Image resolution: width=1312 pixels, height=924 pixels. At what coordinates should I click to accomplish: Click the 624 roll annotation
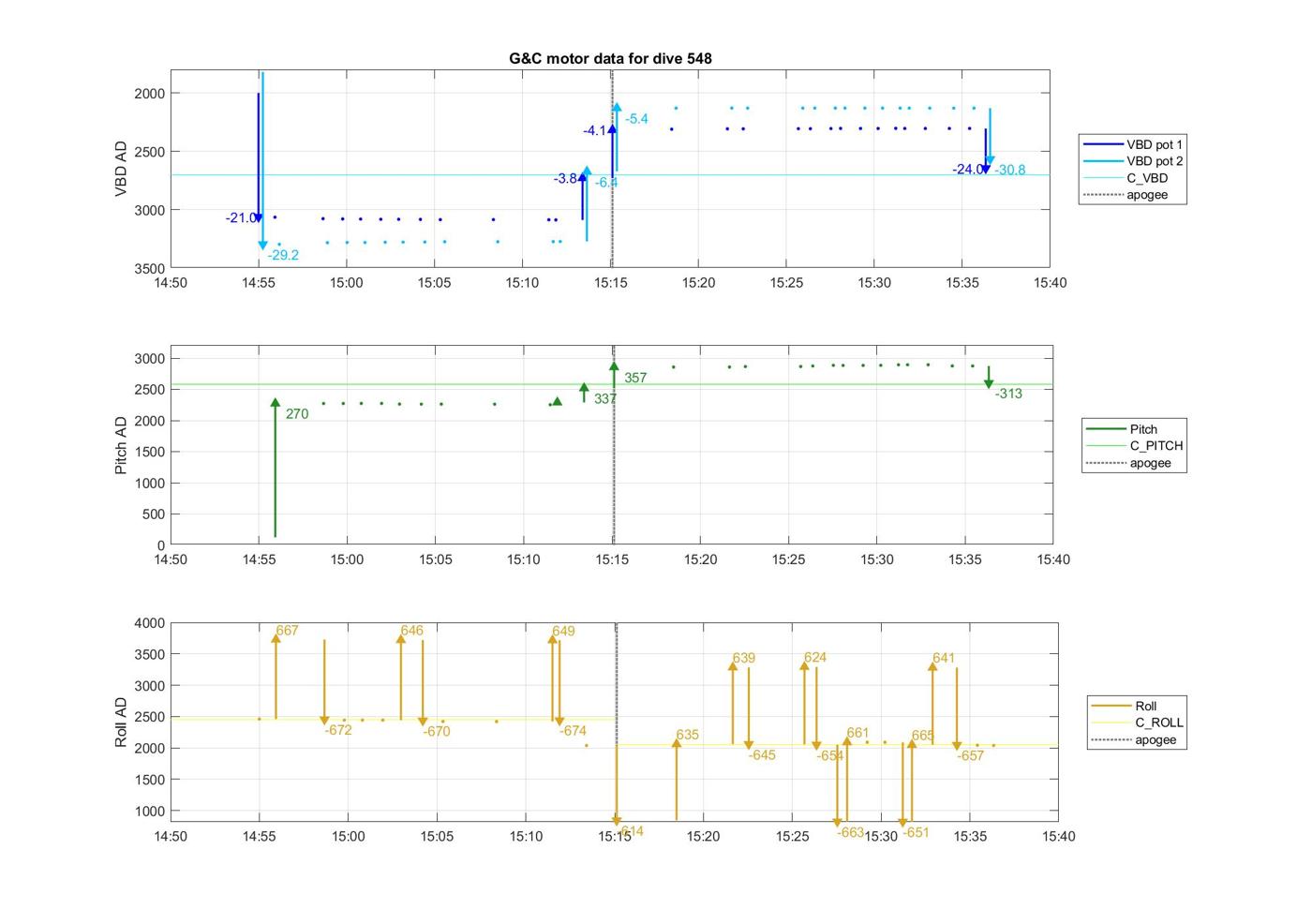[x=815, y=657]
